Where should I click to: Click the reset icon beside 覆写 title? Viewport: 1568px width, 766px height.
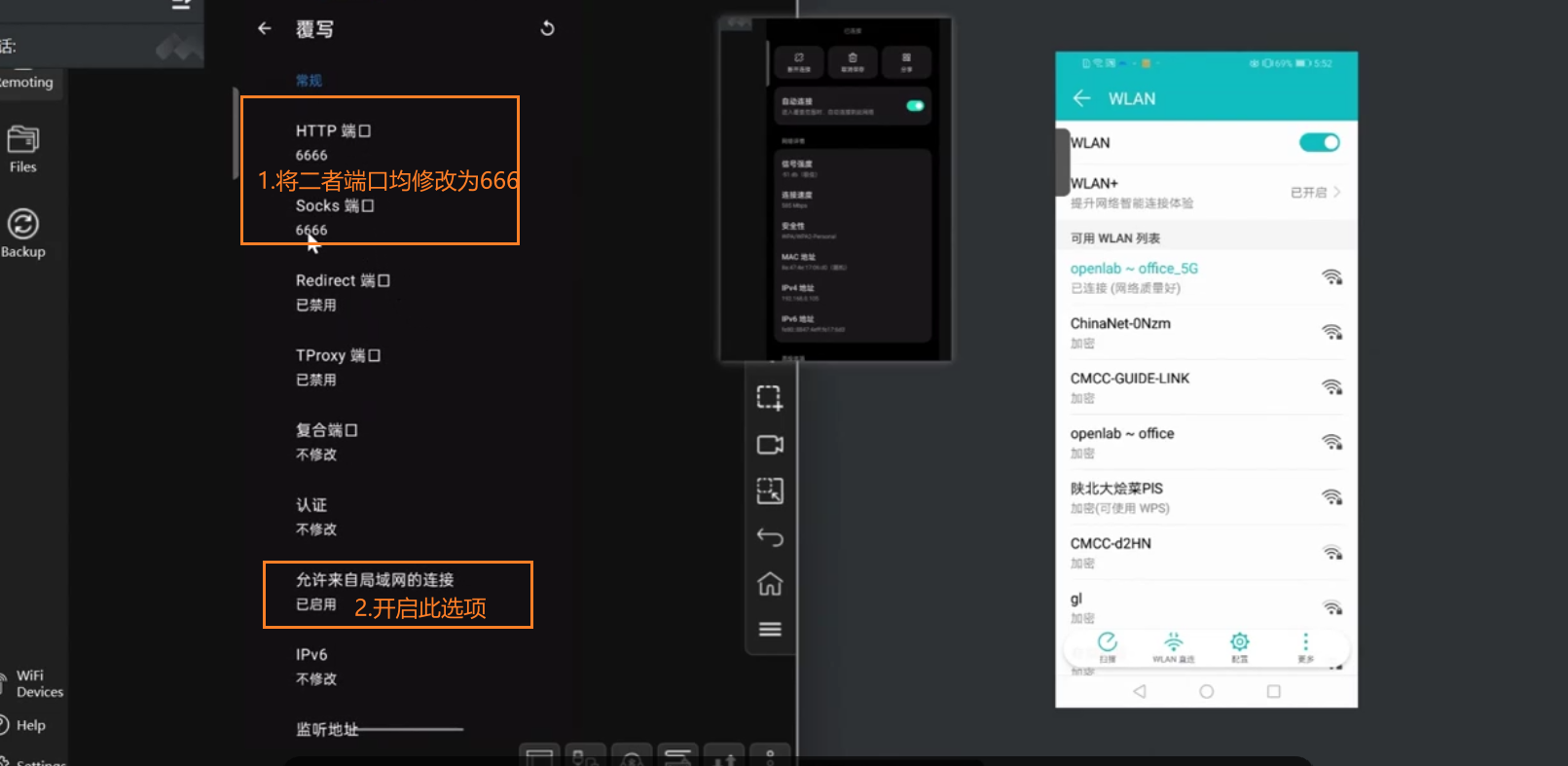[547, 28]
